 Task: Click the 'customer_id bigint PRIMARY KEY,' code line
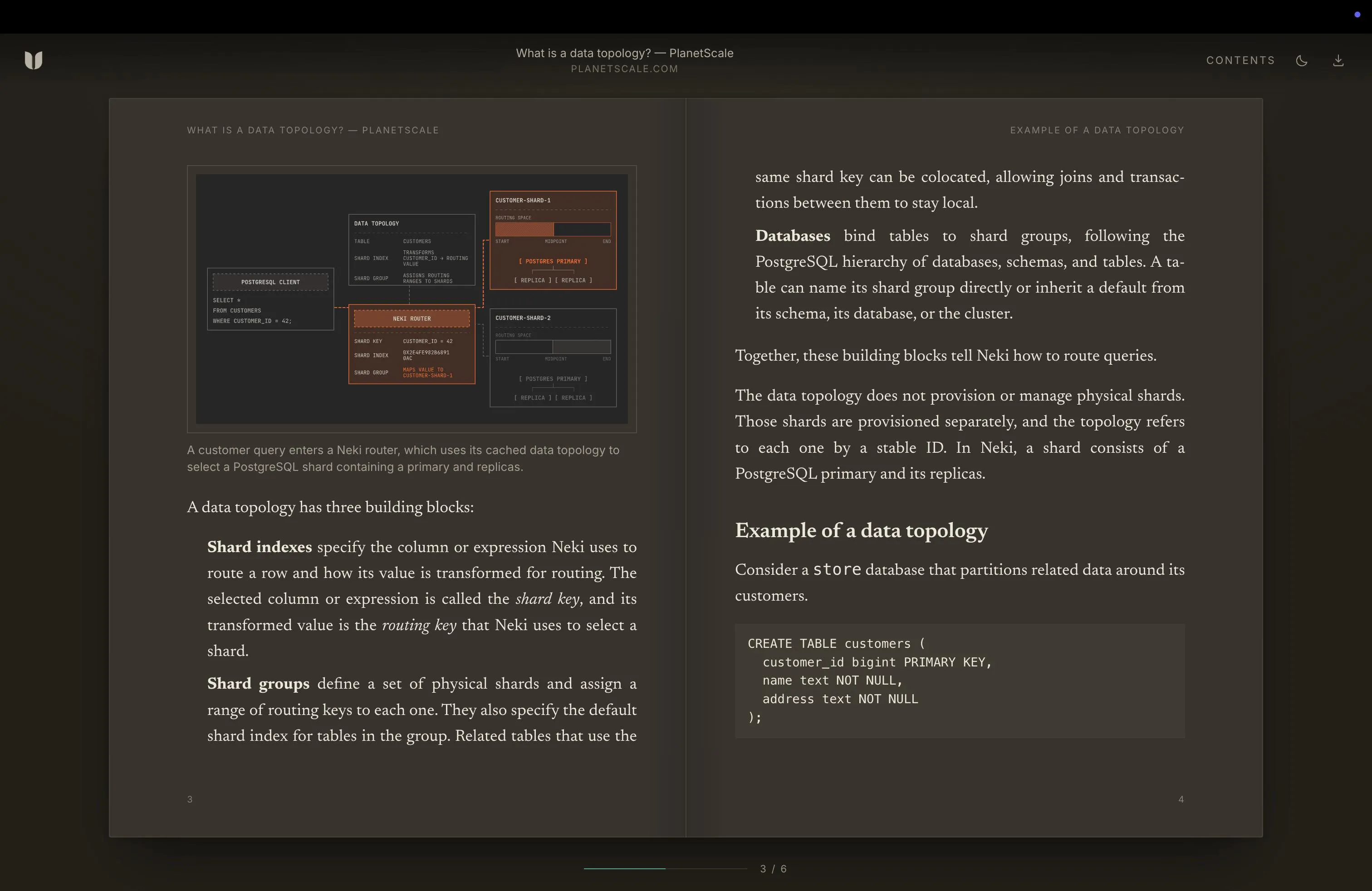point(877,662)
